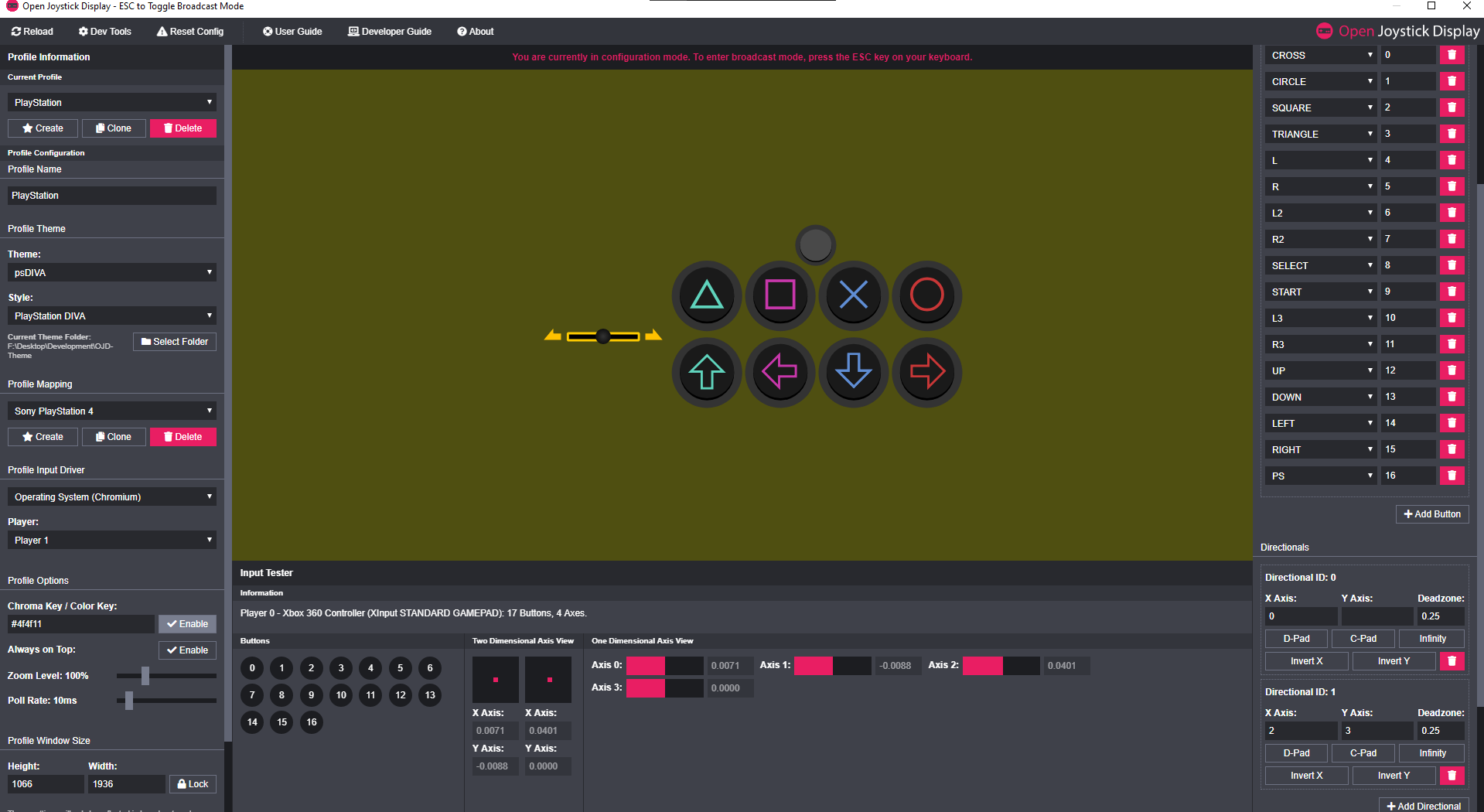The width and height of the screenshot is (1484, 812).
Task: Delete the CIRCLE button mapping
Action: 1452,81
